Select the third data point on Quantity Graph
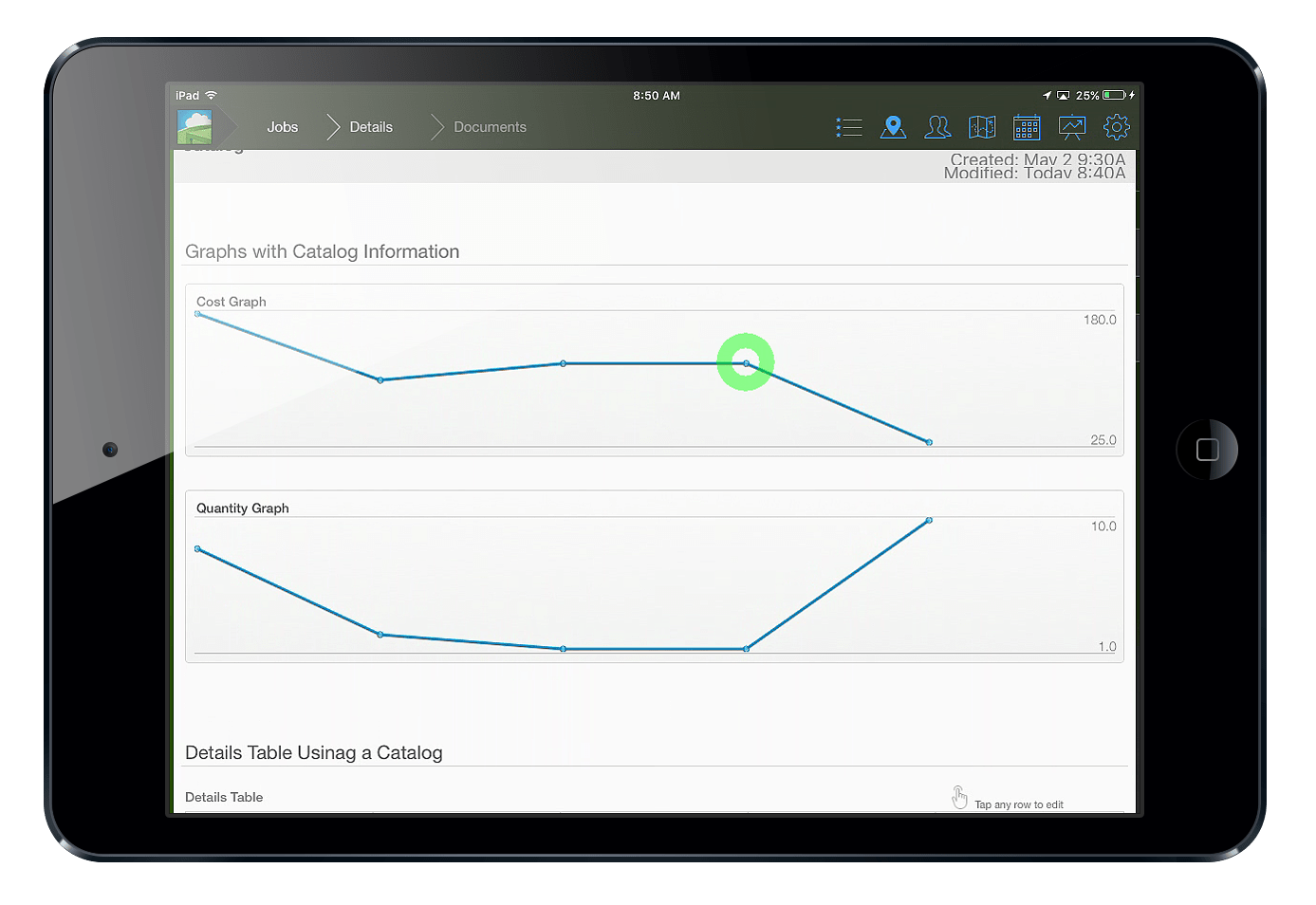Viewport: 1316px width, 905px height. [564, 649]
